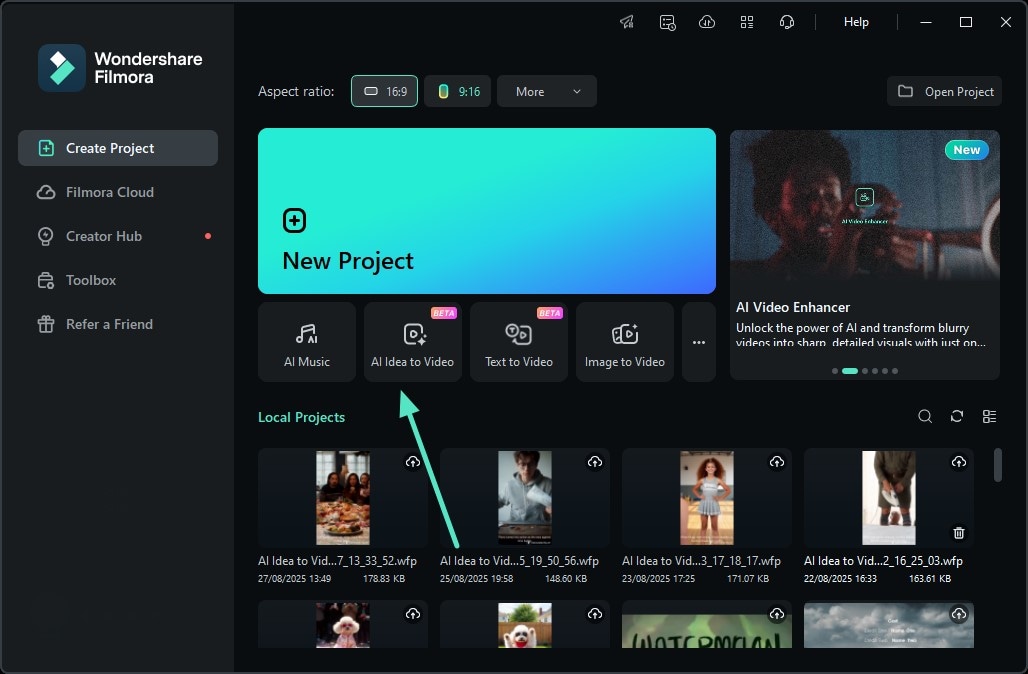Show more AI tools via ellipsis button

[x=699, y=342]
